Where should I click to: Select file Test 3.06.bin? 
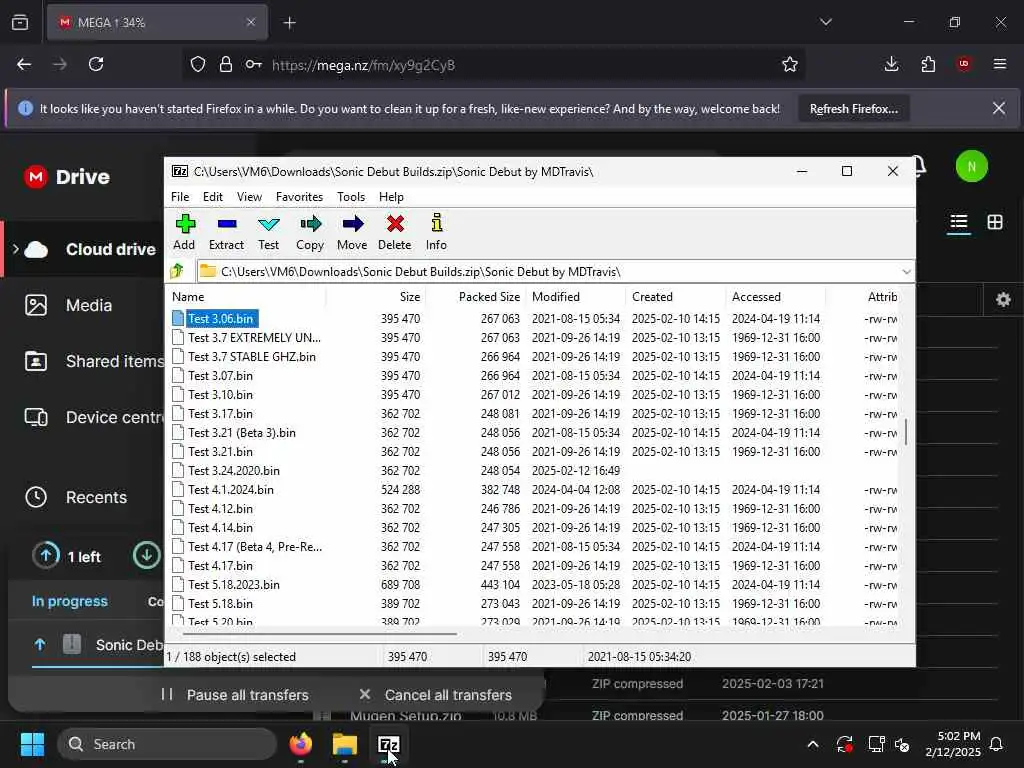[x=220, y=319]
